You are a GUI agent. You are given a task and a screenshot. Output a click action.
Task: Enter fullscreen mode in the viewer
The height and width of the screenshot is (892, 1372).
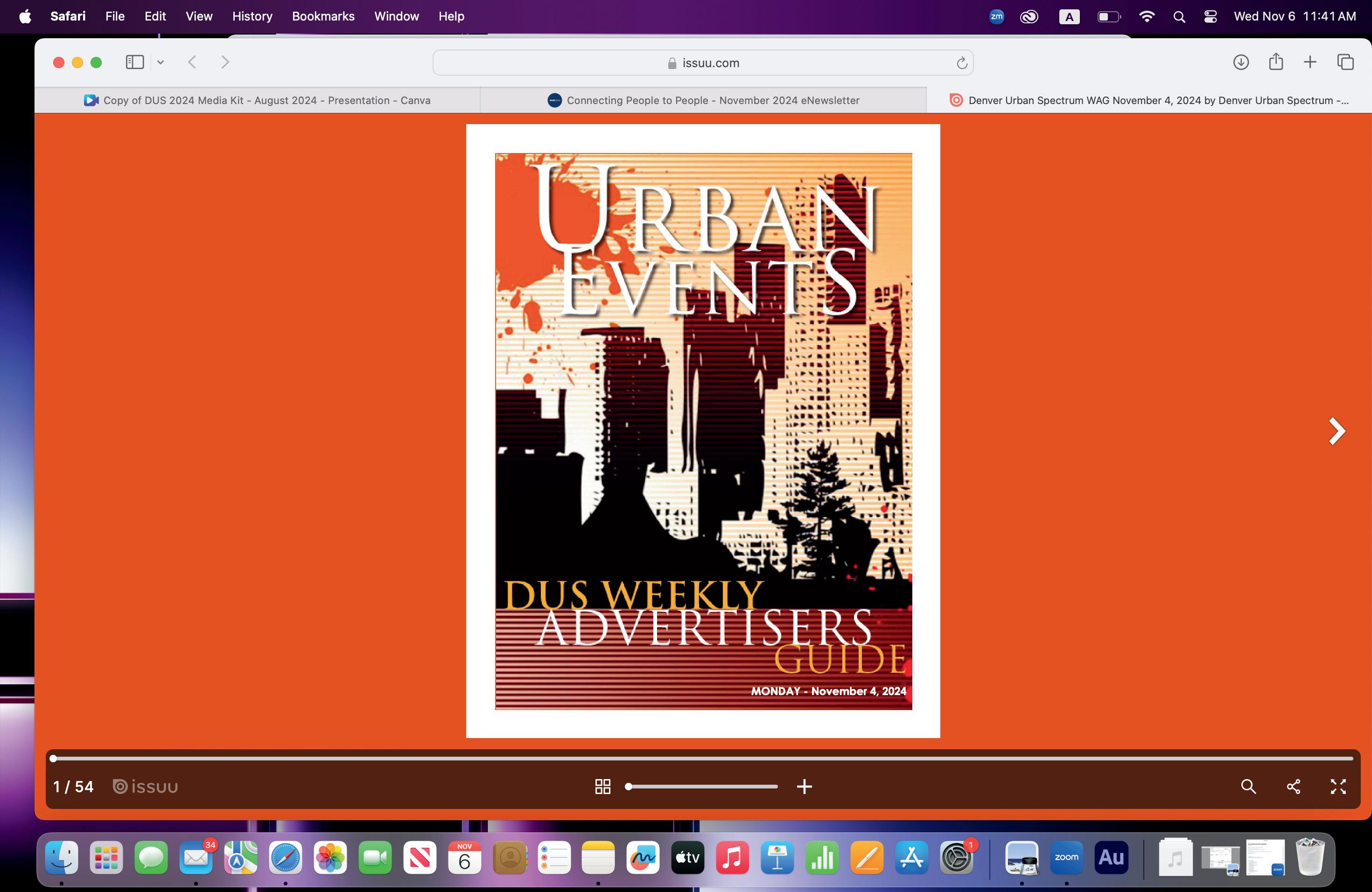1338,787
